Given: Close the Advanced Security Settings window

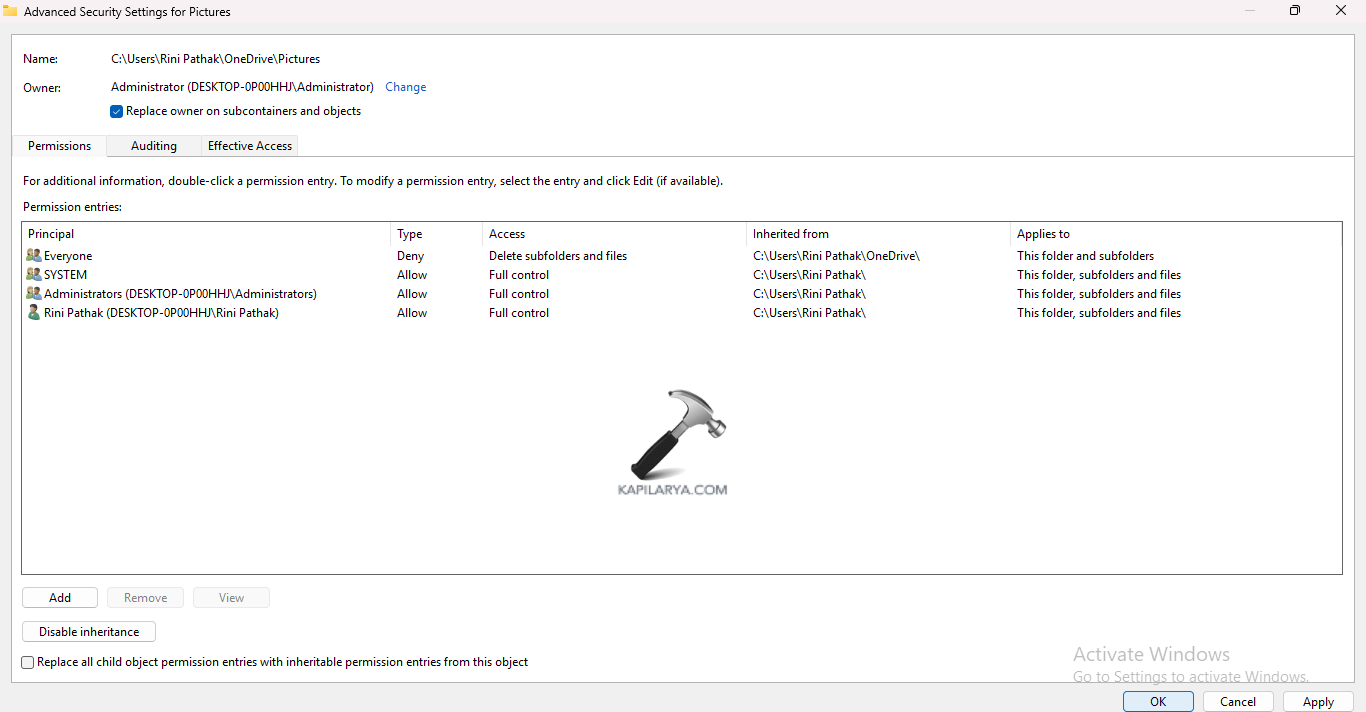Looking at the screenshot, I should tap(1341, 11).
